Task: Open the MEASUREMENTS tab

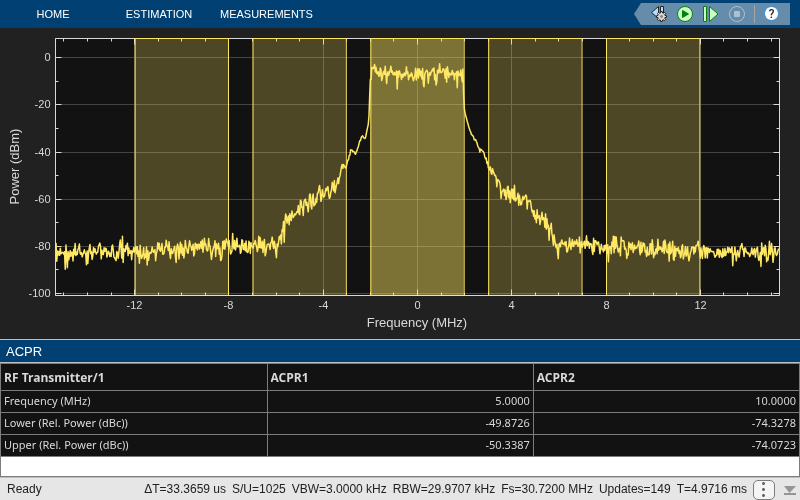Action: pos(266,14)
